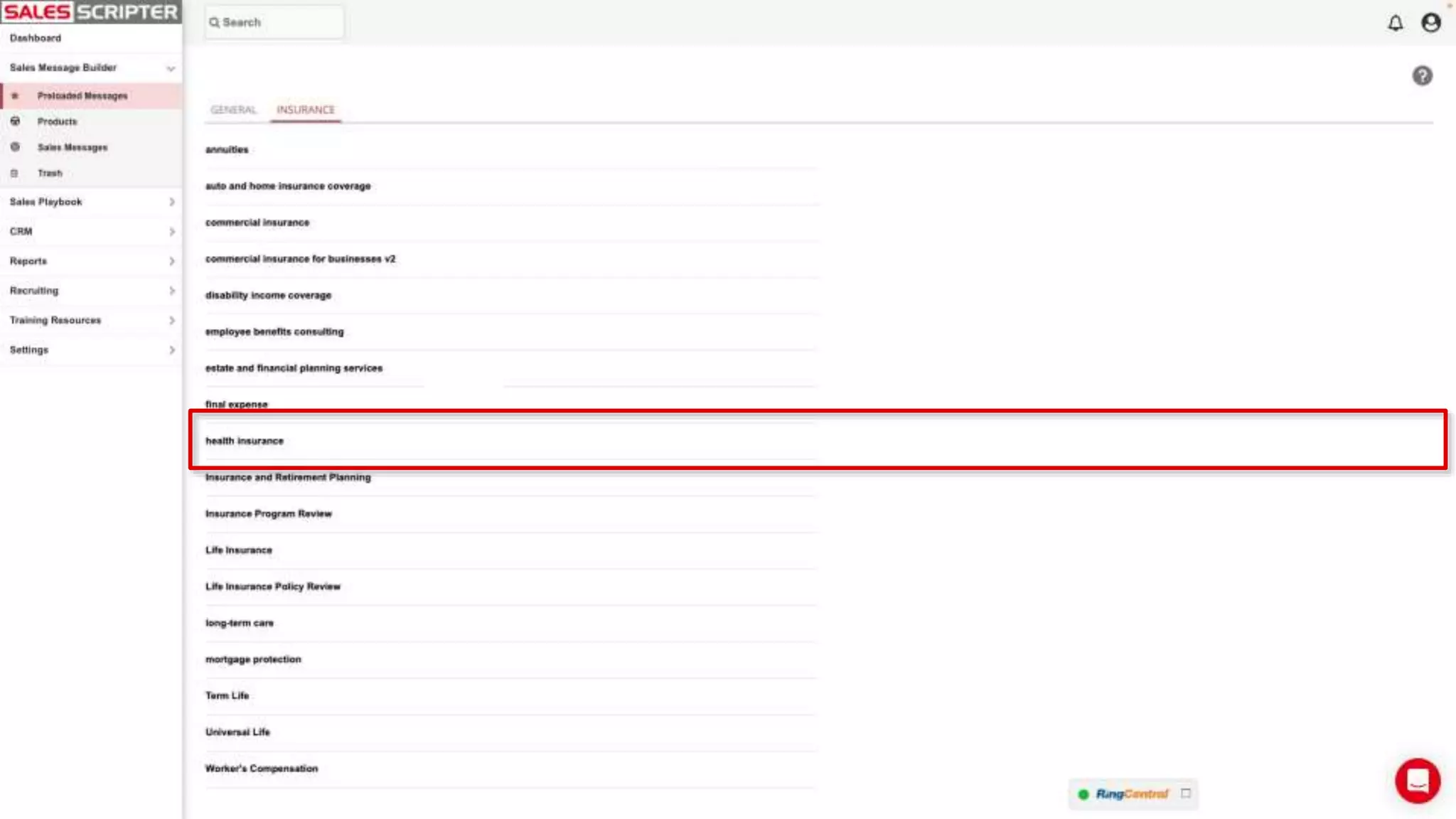Click the notification bell icon
This screenshot has height=819, width=1456.
1395,23
